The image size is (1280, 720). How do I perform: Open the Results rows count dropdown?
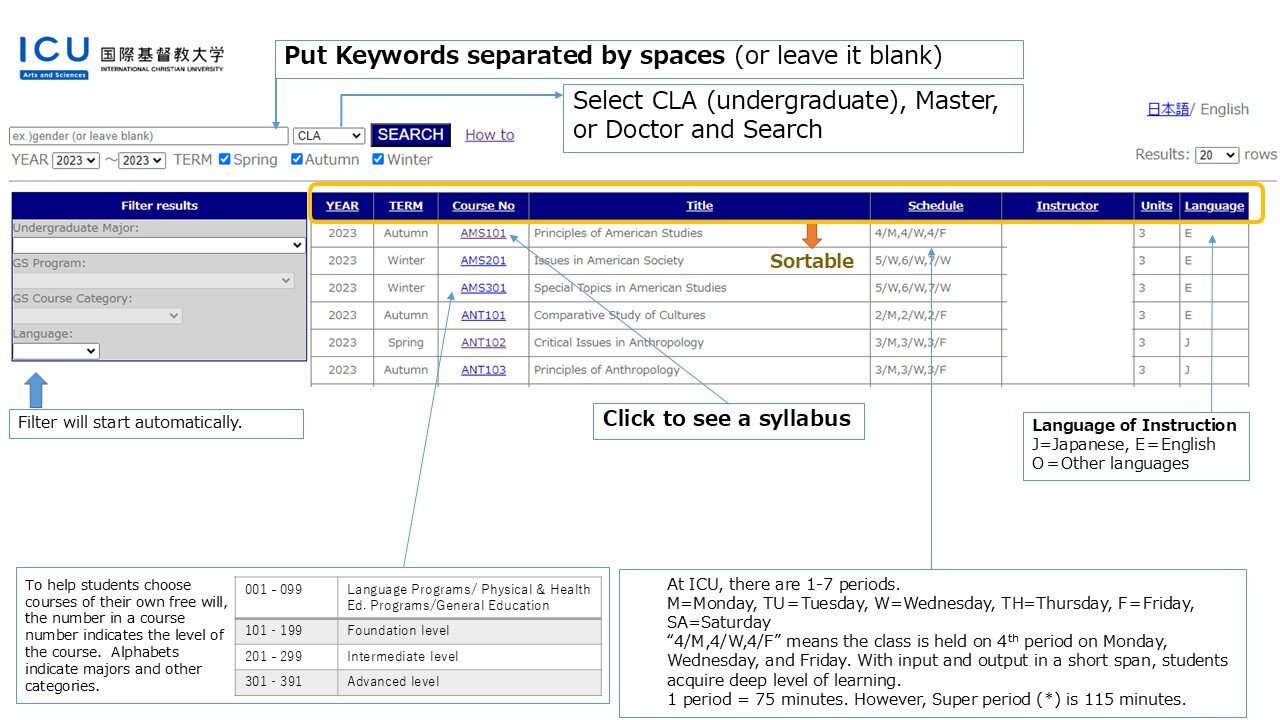1217,155
